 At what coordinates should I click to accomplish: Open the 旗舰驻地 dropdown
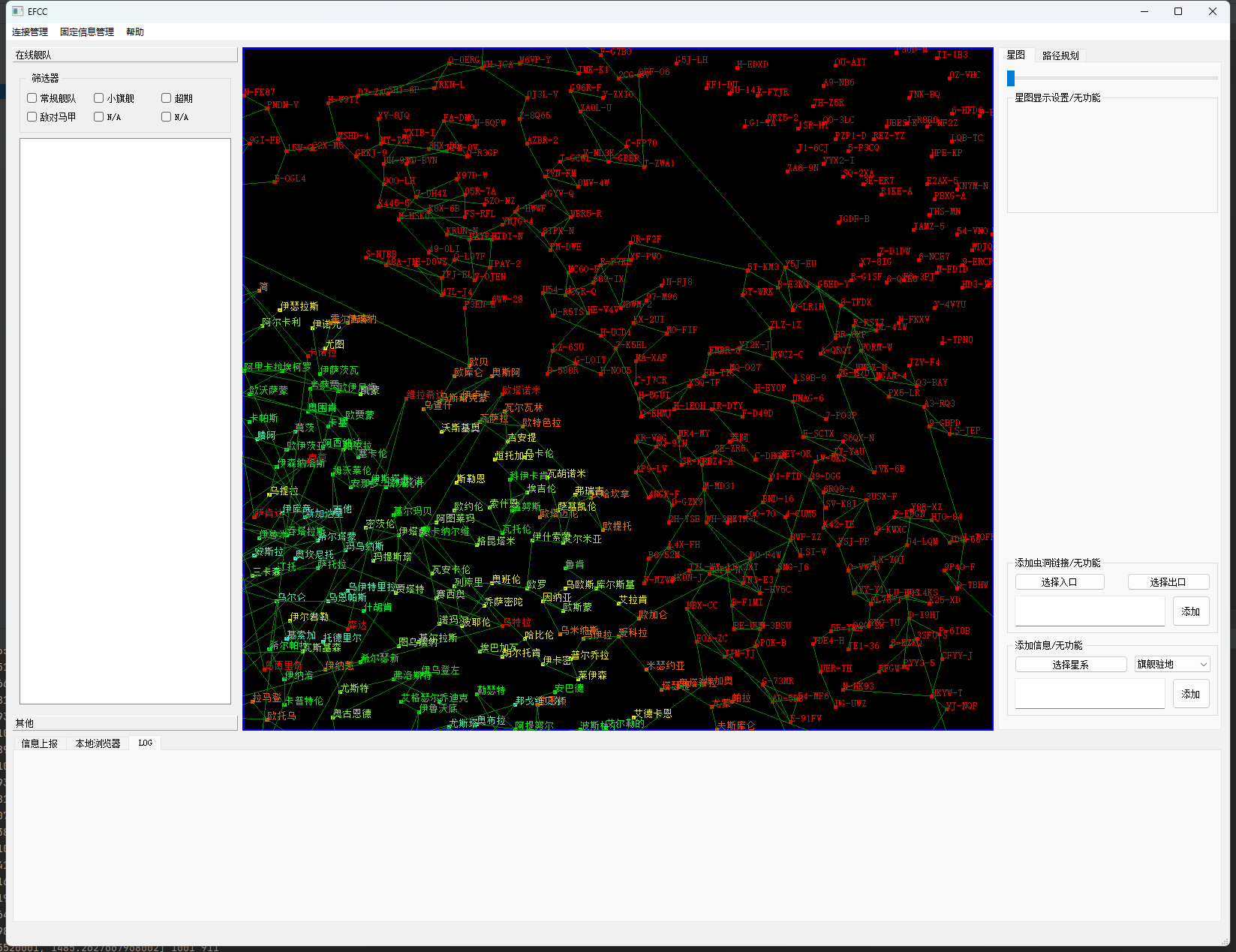[1171, 665]
